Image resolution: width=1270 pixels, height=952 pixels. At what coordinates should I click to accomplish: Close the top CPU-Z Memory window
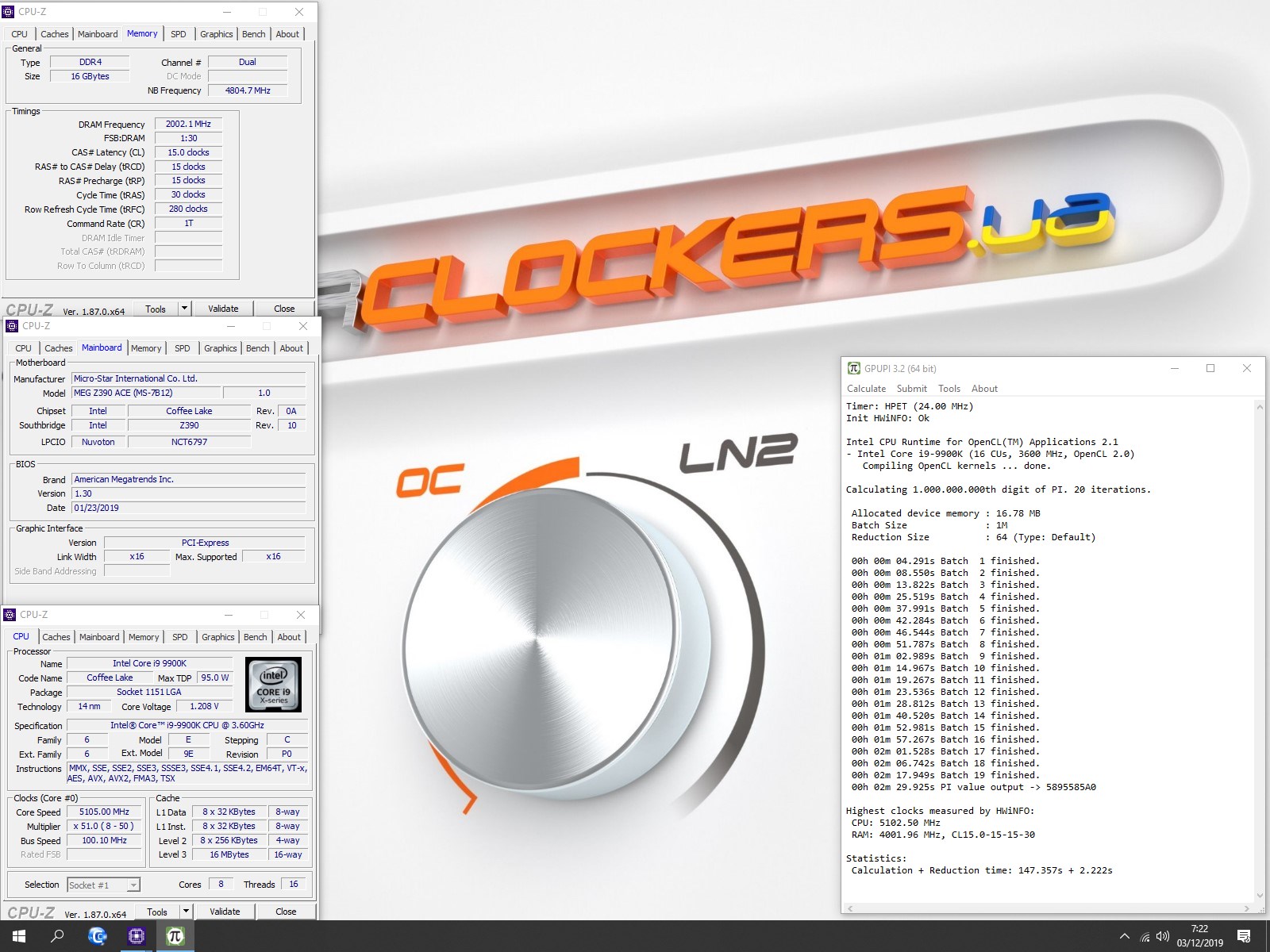(x=299, y=12)
